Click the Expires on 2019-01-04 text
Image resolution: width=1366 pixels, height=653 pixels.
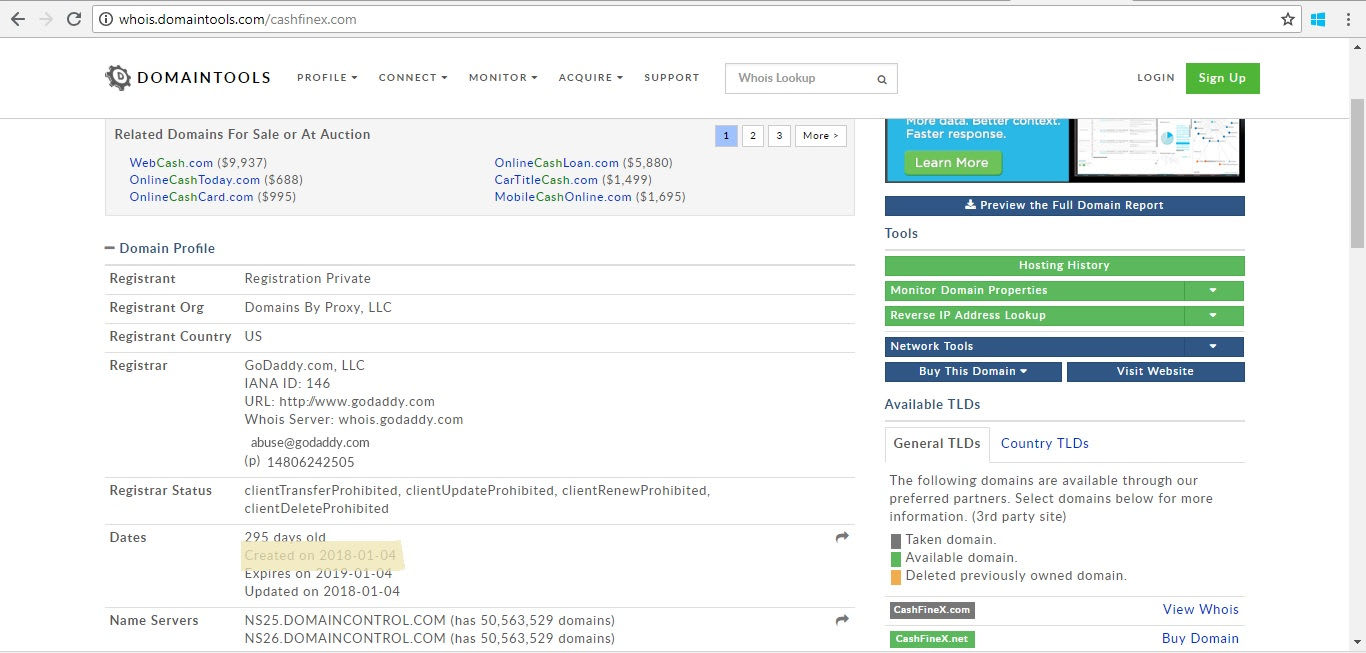point(320,573)
